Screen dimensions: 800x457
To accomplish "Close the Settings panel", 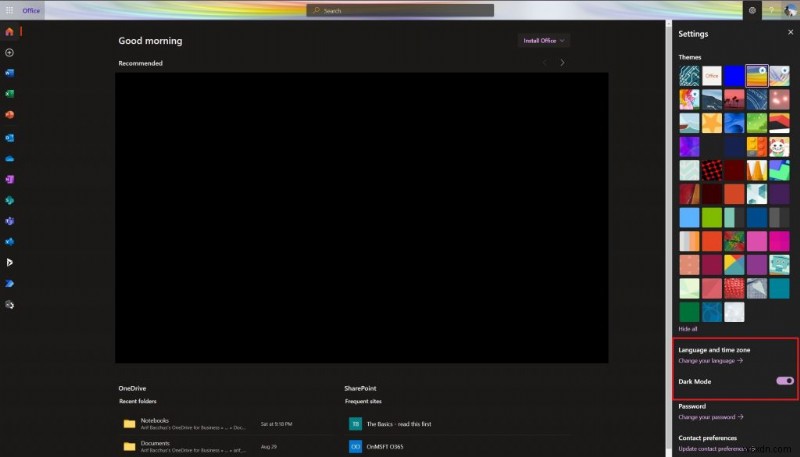I will click(790, 33).
